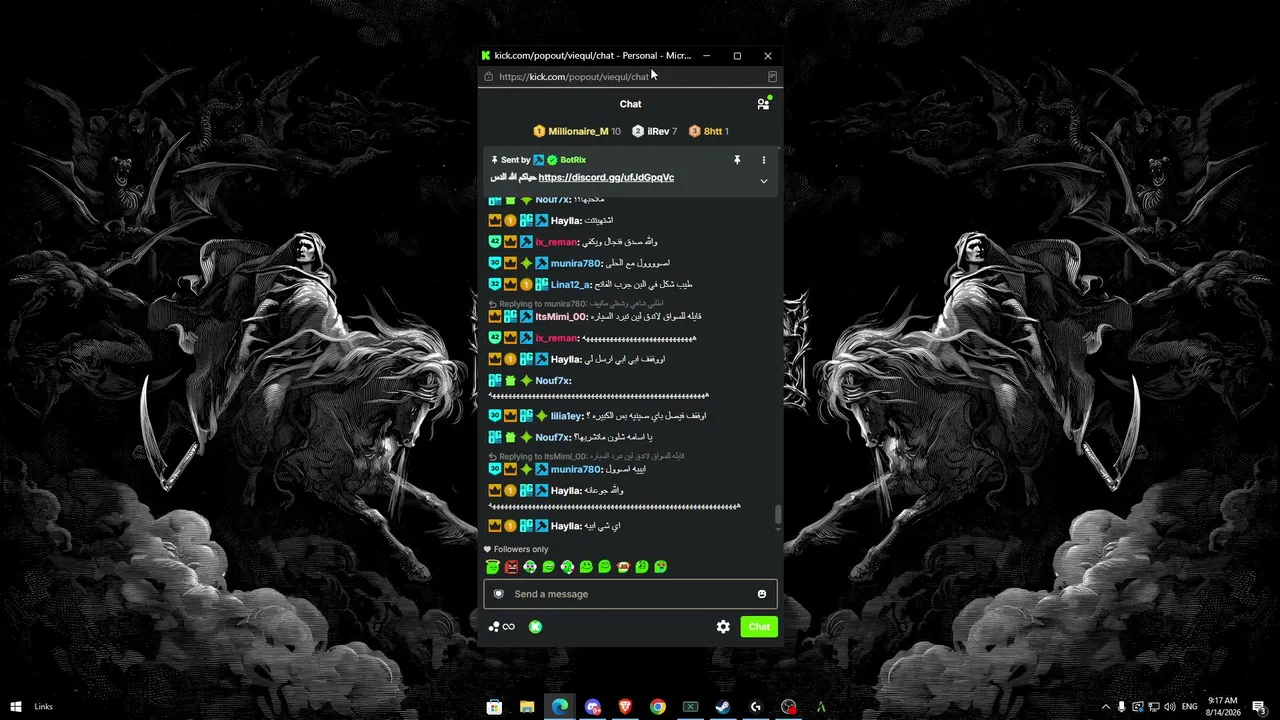Viewport: 1280px width, 720px height.
Task: Open Logitech G HUB from taskbar
Action: tap(756, 707)
